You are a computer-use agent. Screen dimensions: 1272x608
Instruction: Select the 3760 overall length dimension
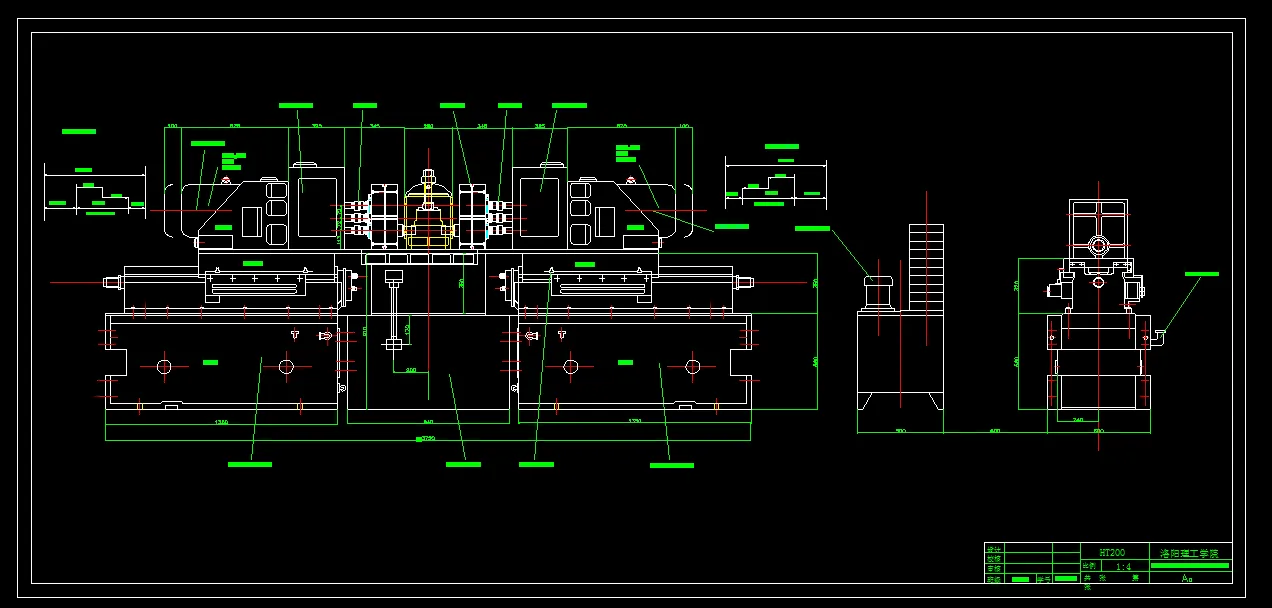(x=428, y=439)
